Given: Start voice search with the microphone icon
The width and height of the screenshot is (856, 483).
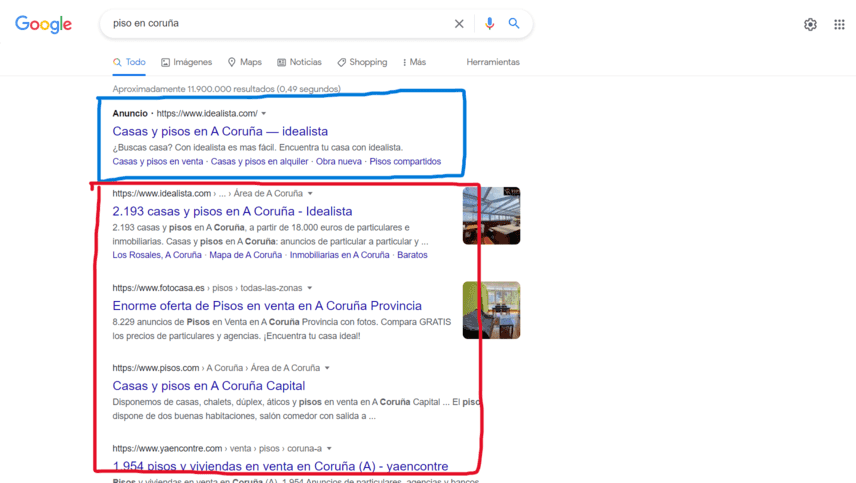Looking at the screenshot, I should tap(489, 23).
